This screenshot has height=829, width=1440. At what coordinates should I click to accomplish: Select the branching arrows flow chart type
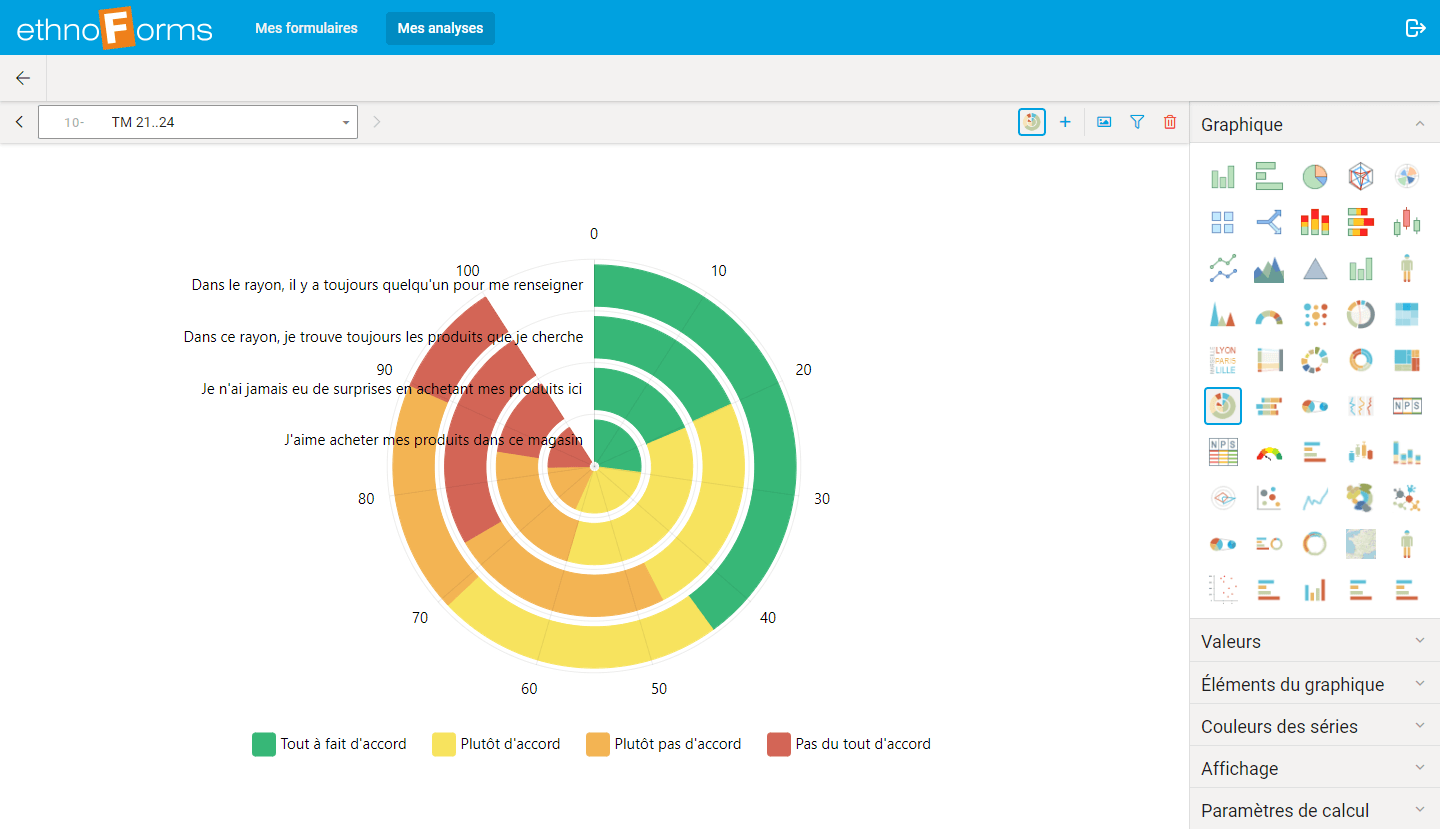tap(1269, 222)
